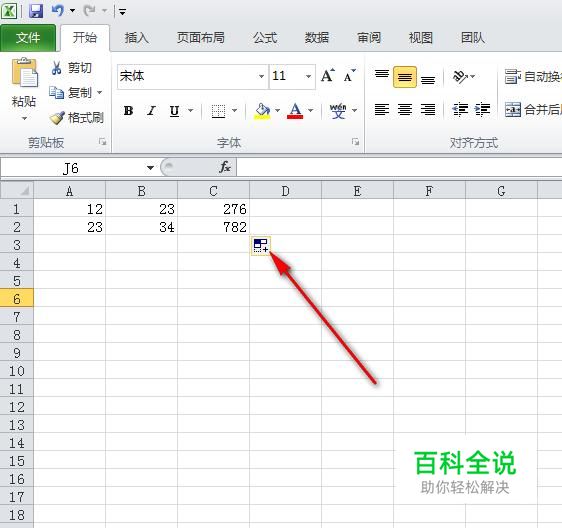
Task: Expand the underline style dropdown
Action: point(191,110)
